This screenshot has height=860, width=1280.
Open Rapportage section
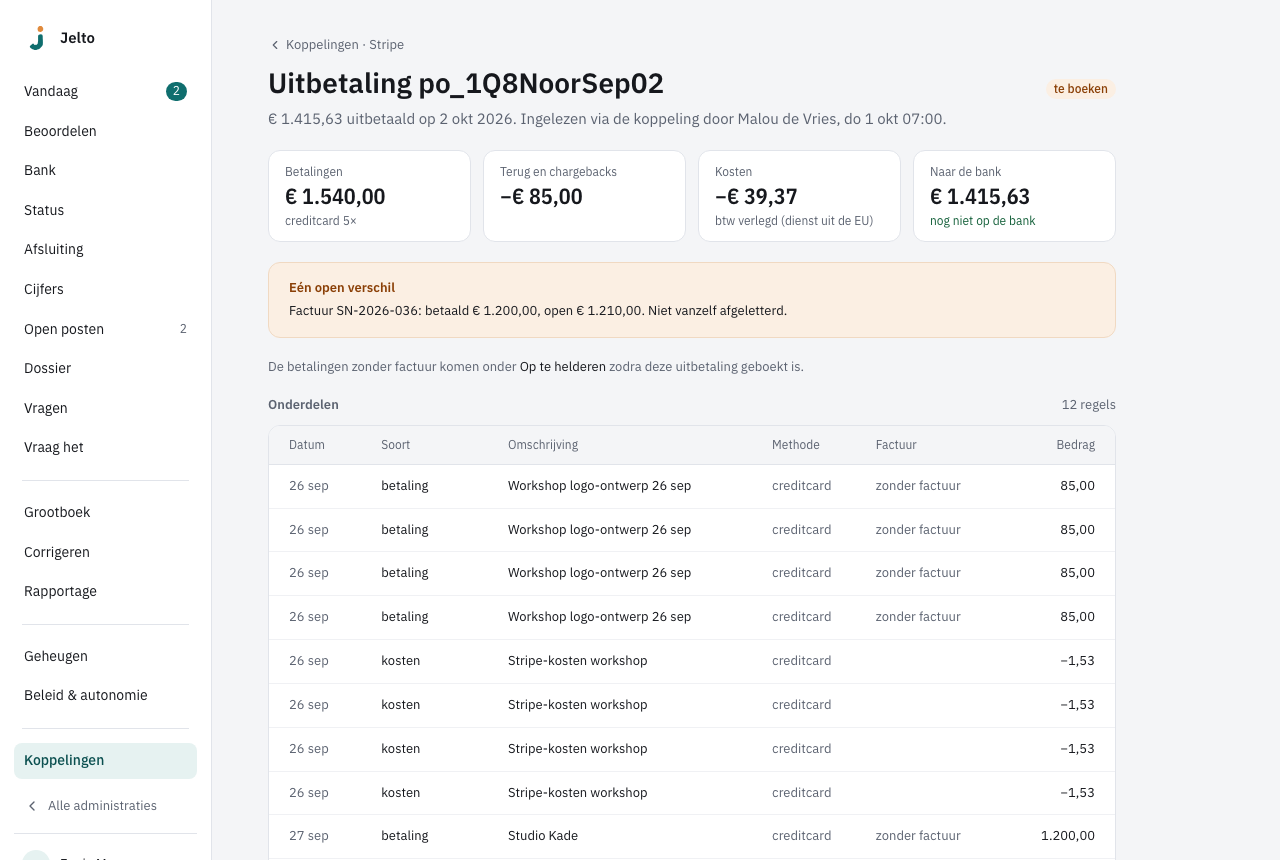[105, 591]
